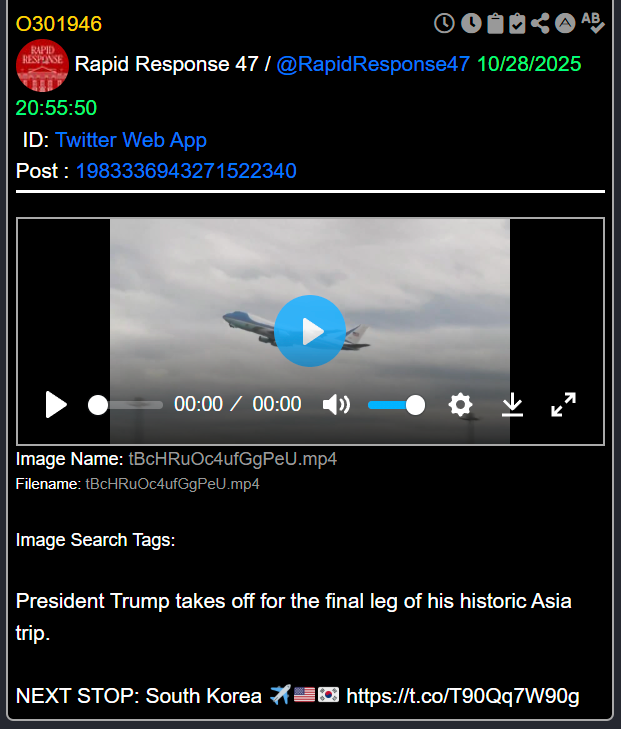Screen dimensions: 621x729
Task: Click the filled clock icon in header
Action: pyautogui.click(x=470, y=22)
